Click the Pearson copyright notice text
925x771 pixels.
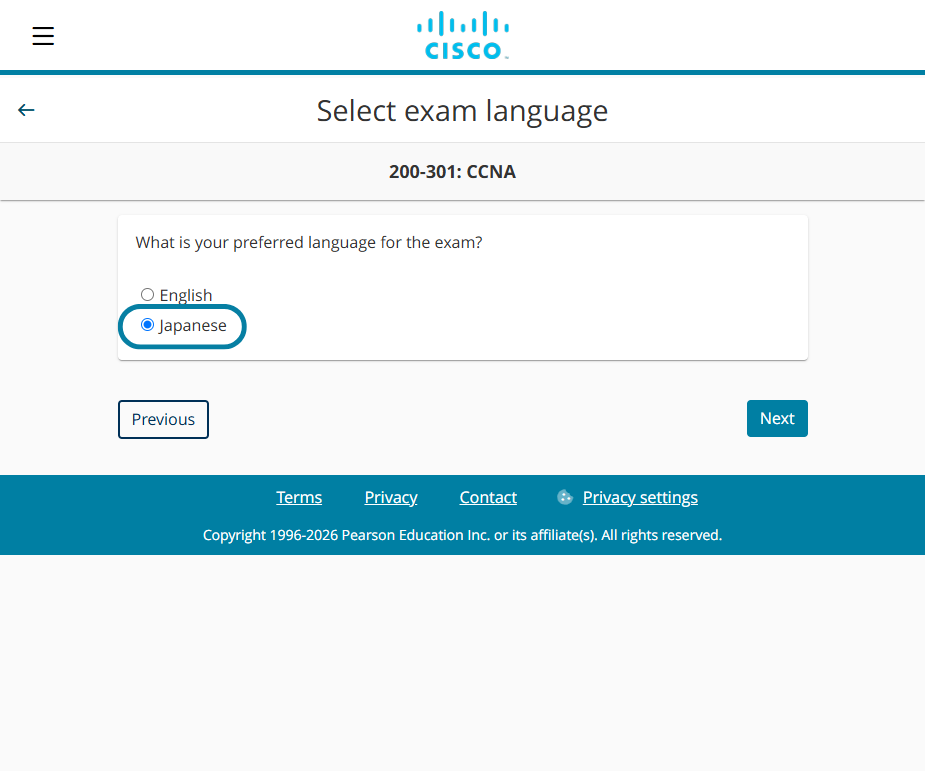[462, 535]
